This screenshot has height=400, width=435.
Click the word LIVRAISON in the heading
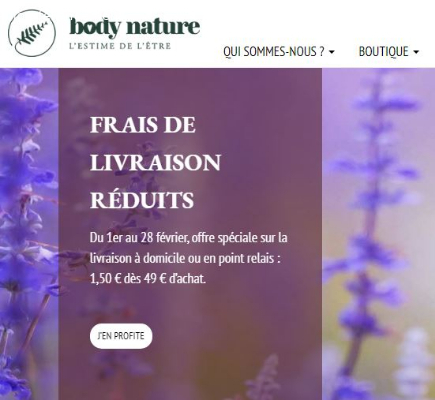[155, 163]
